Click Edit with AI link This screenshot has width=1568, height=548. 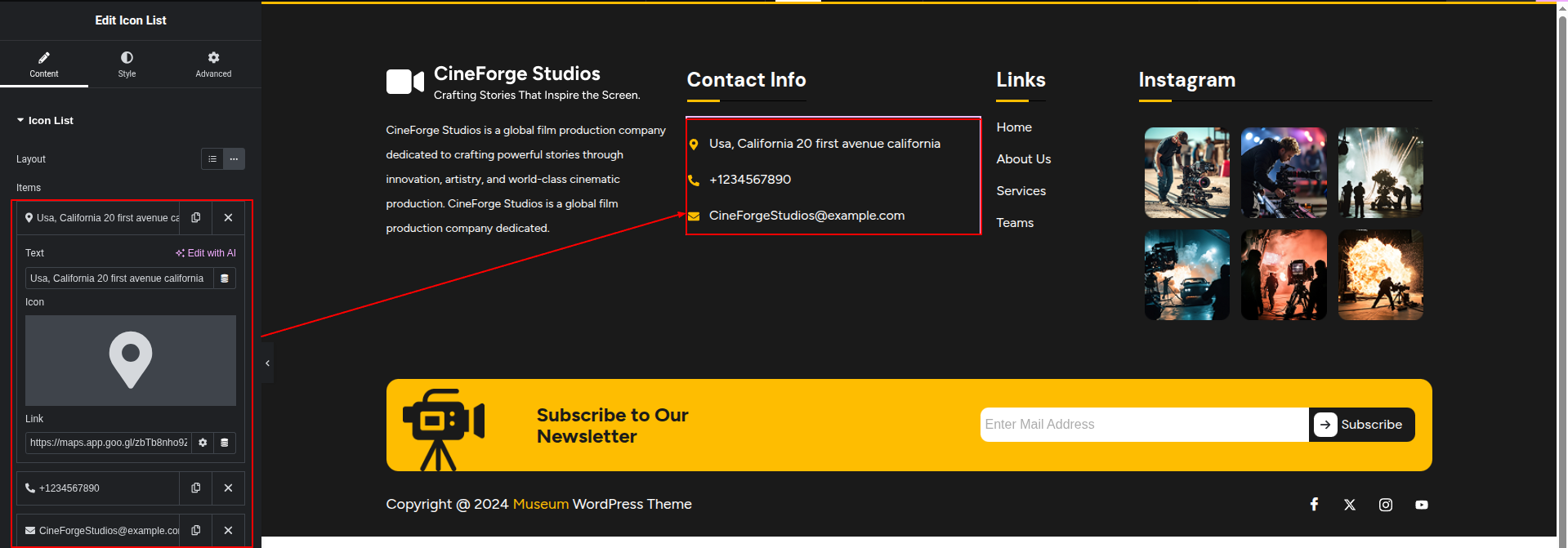click(206, 253)
